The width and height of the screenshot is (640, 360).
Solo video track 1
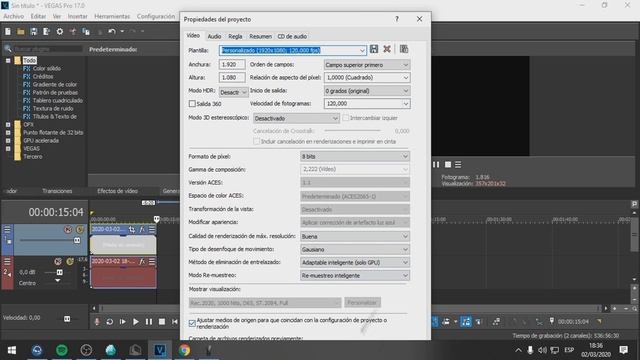click(x=80, y=229)
